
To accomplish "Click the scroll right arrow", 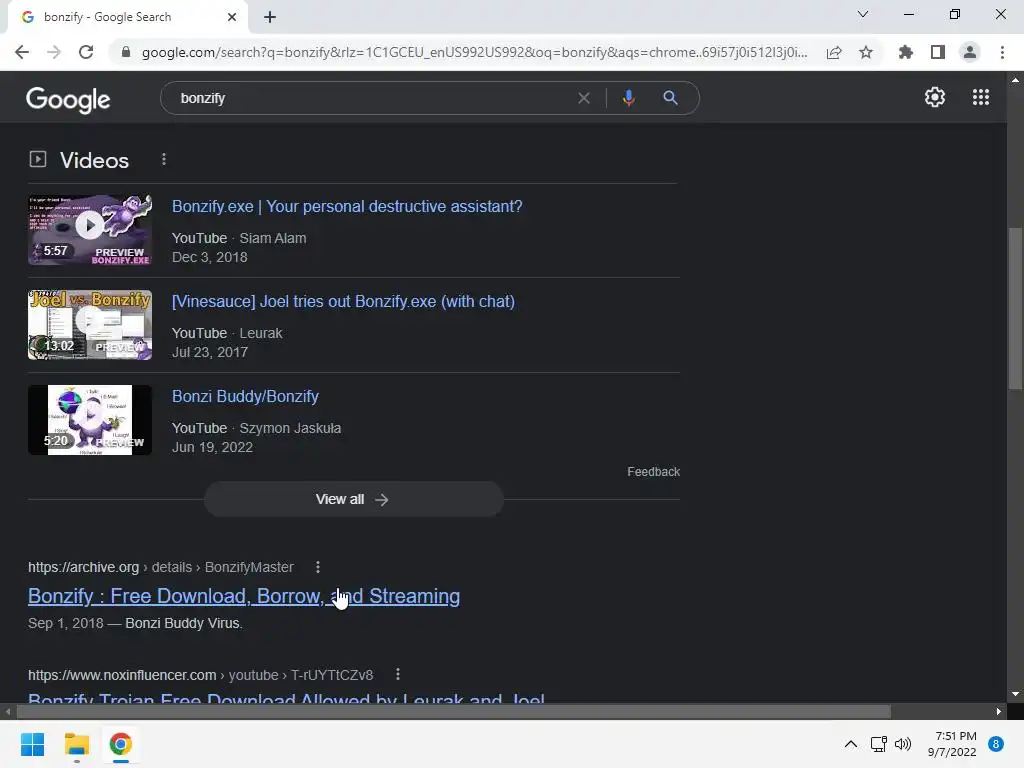I will tap(999, 711).
